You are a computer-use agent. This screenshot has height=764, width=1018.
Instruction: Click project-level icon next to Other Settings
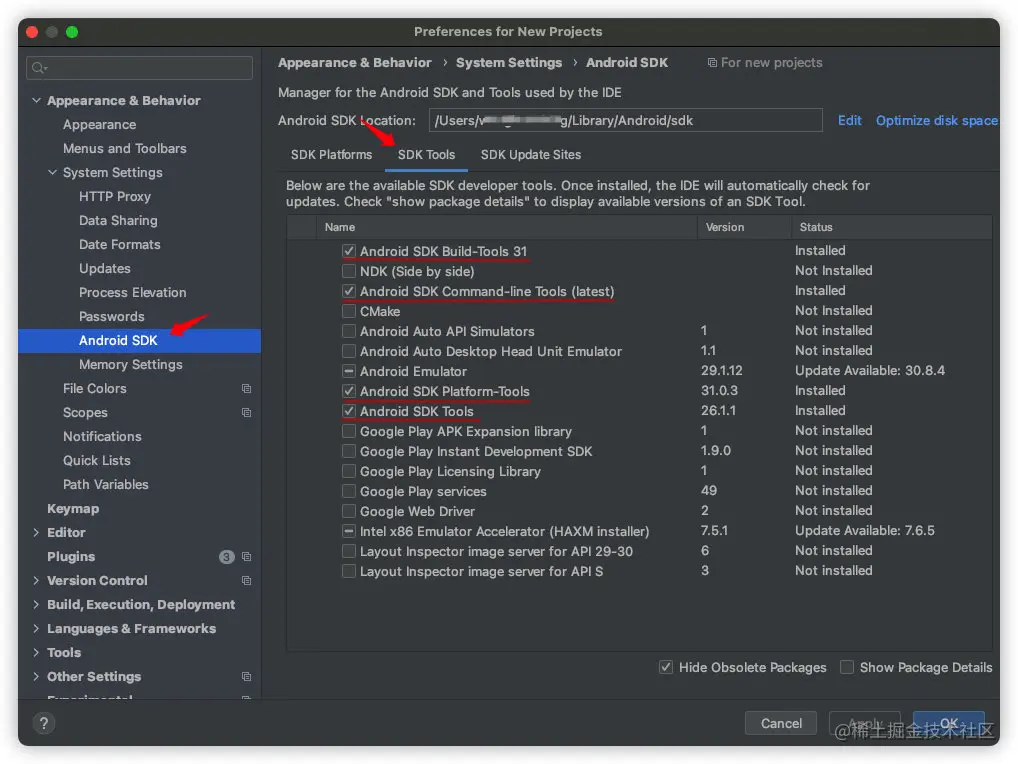coord(246,676)
